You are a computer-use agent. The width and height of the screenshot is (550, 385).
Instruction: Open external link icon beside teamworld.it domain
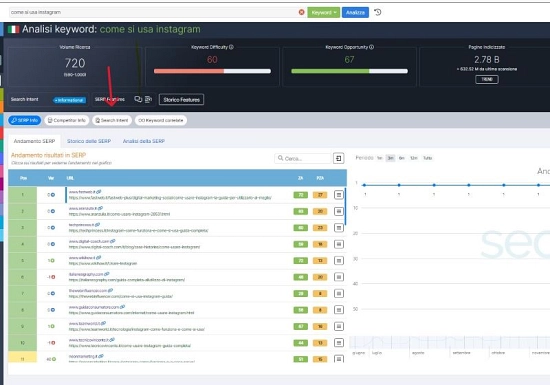point(103,323)
